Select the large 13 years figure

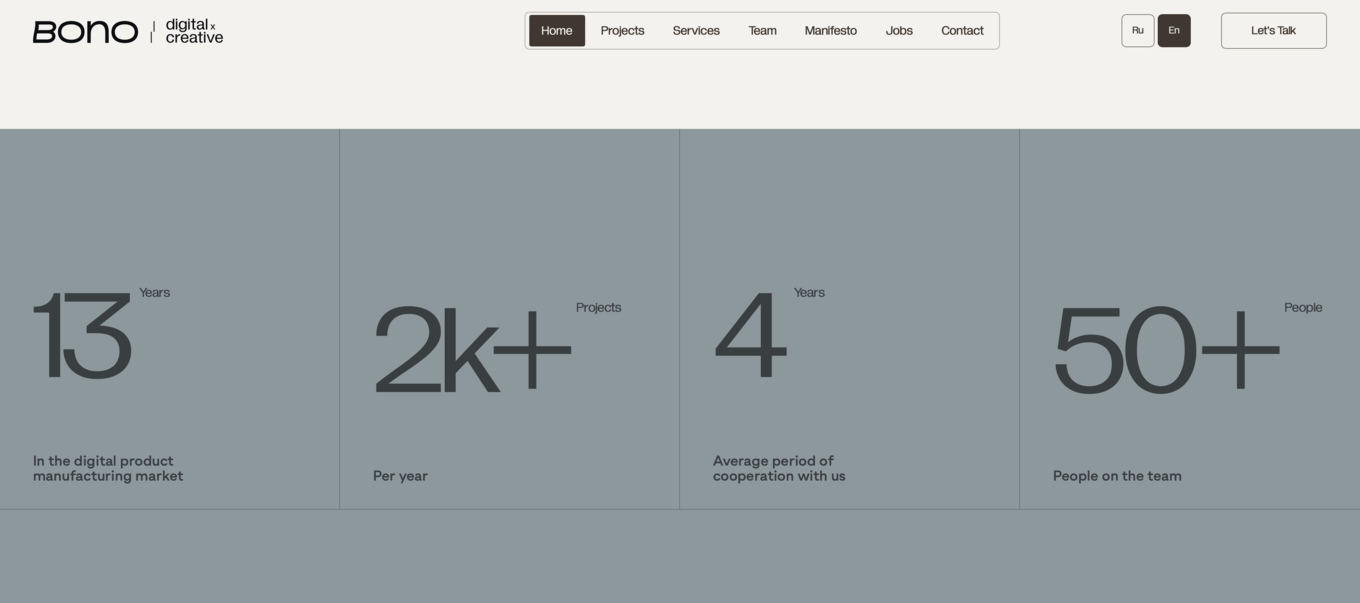click(82, 336)
